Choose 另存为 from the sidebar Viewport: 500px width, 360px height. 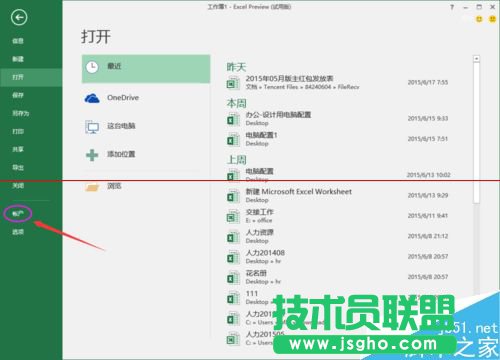21,113
